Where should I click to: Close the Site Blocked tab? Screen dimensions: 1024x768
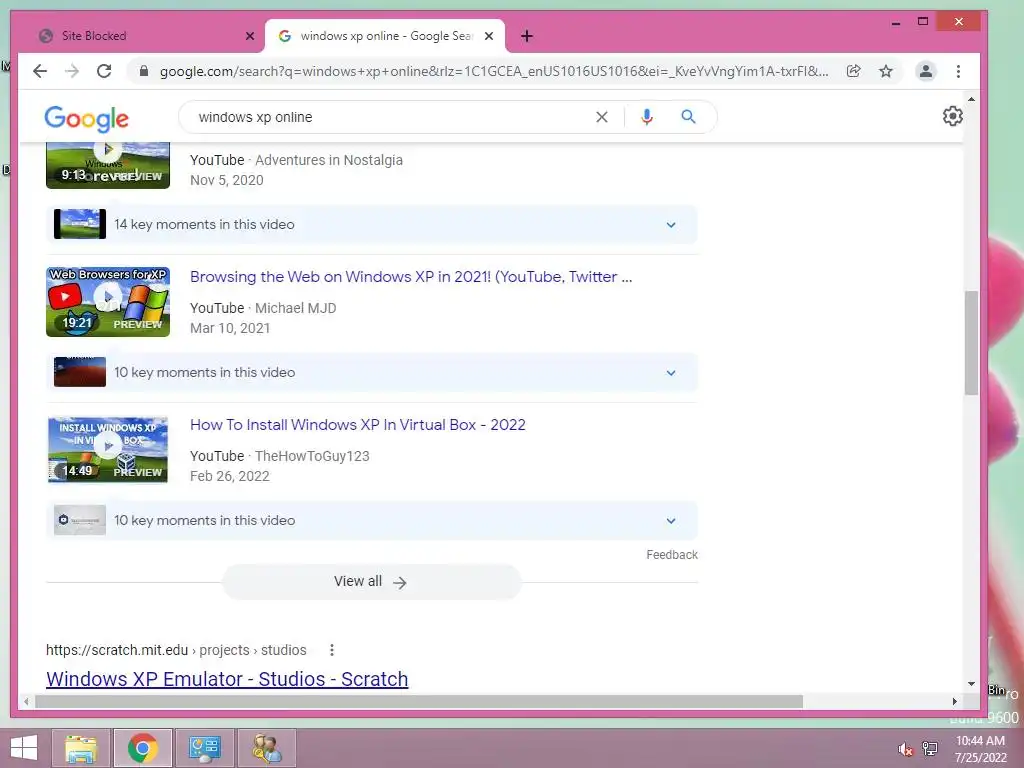tap(249, 36)
